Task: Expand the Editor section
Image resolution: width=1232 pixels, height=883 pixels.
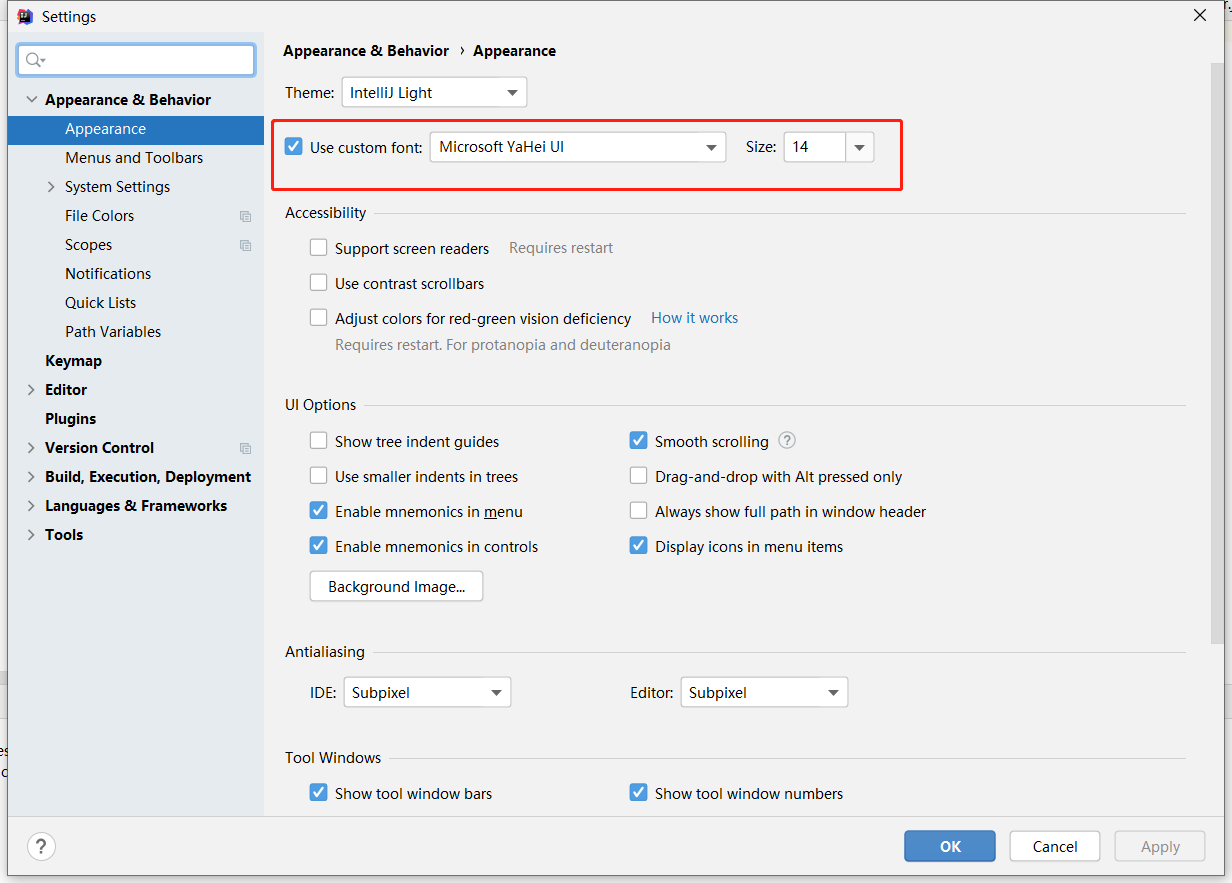Action: pos(32,390)
